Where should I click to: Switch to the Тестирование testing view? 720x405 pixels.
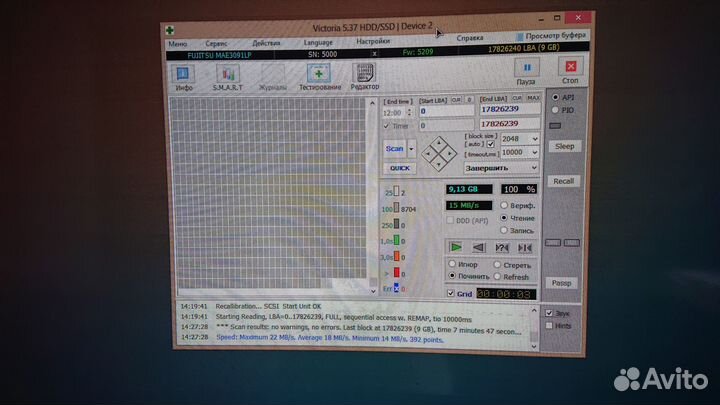pos(318,74)
